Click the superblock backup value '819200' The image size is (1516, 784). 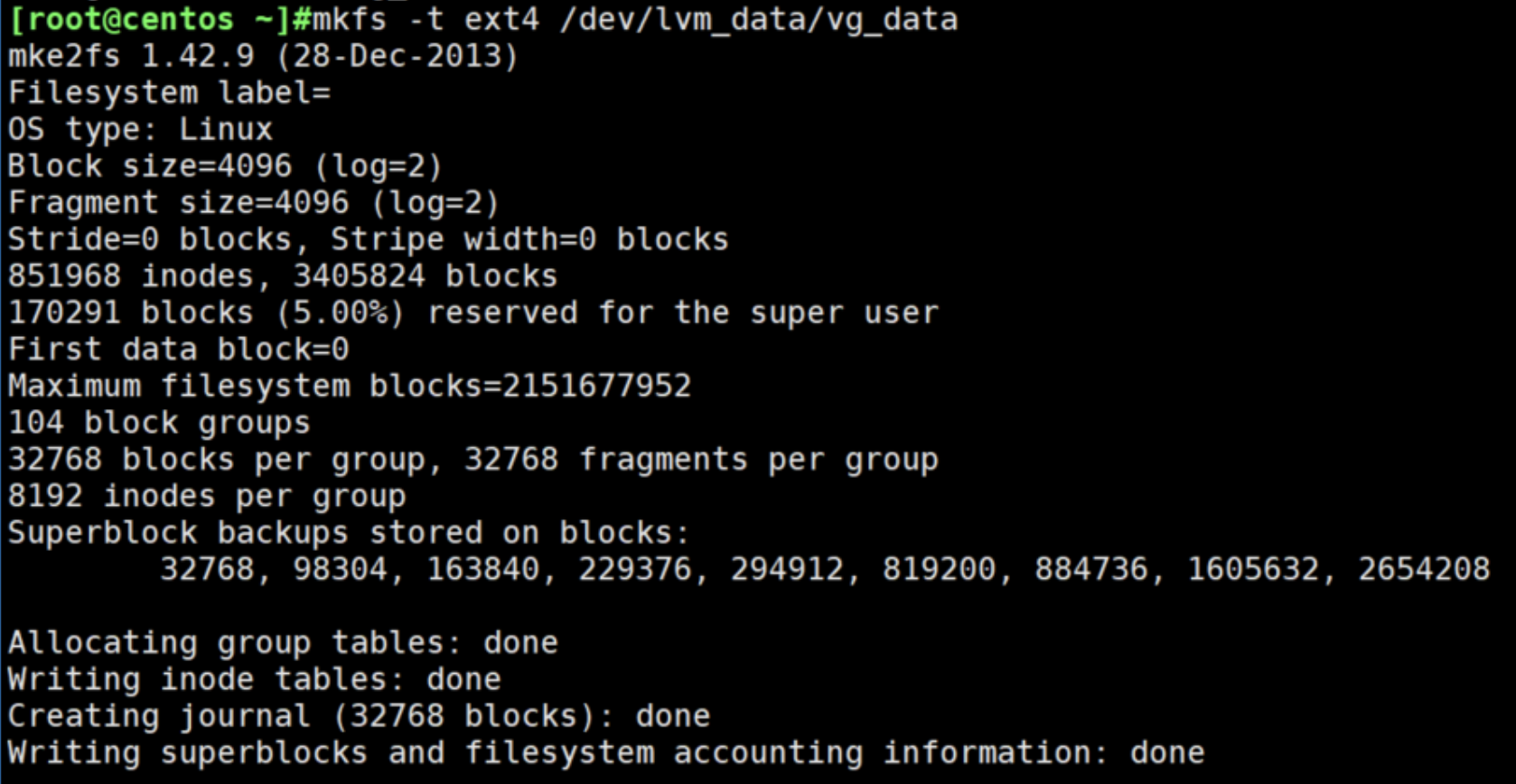pos(939,569)
